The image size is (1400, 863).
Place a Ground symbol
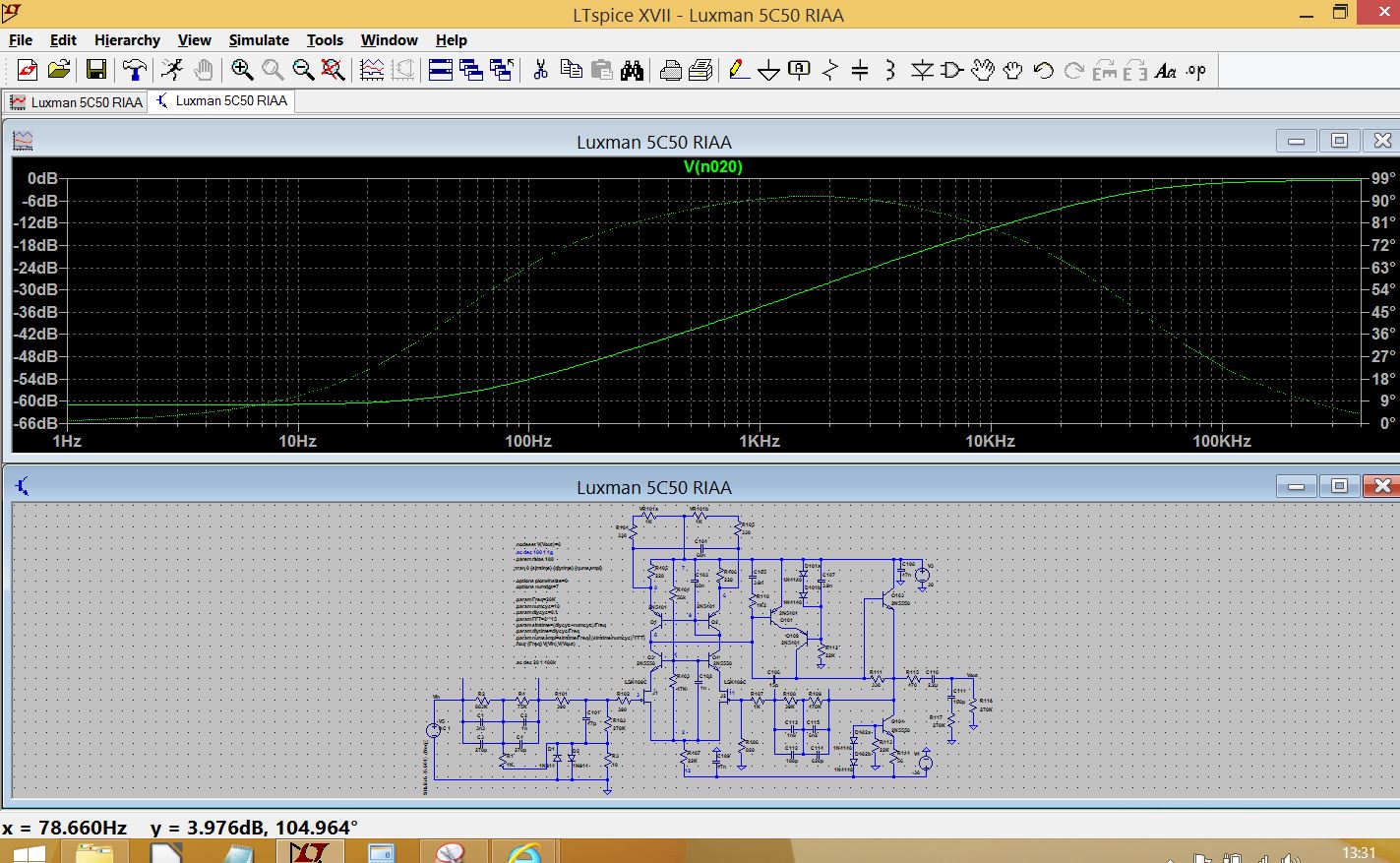(x=769, y=70)
